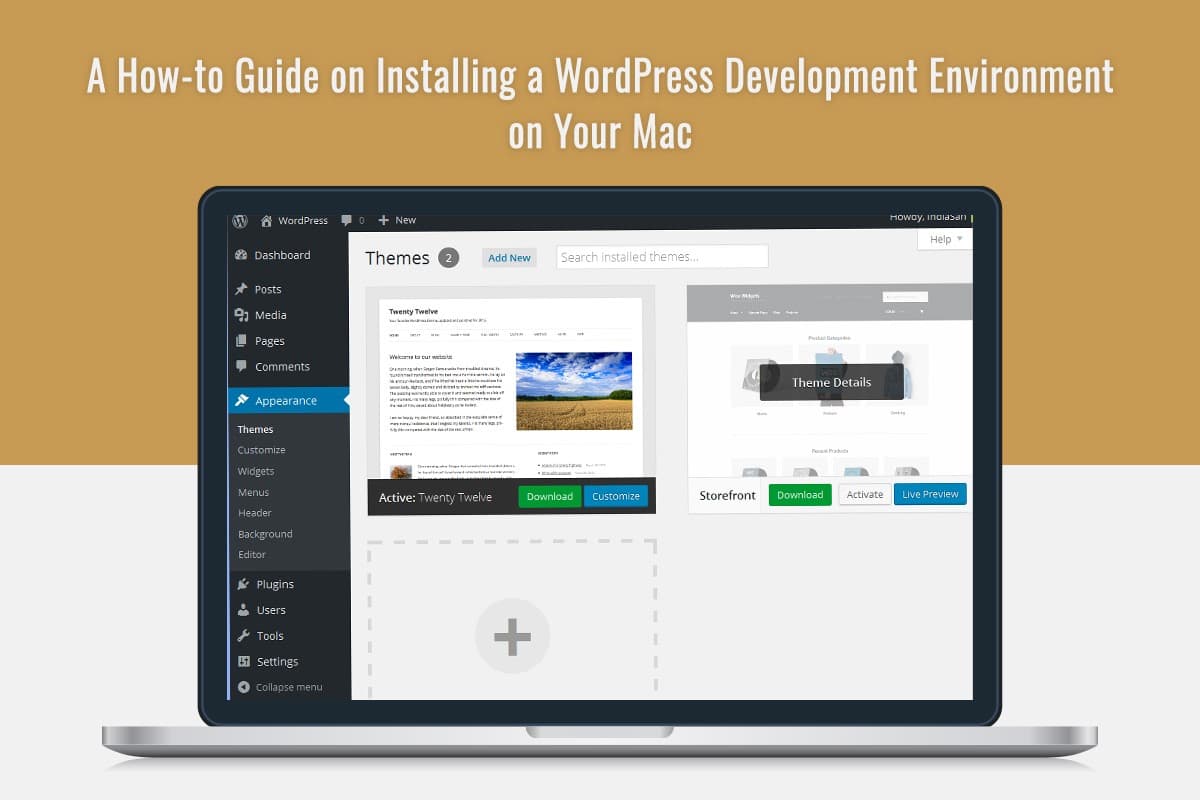
Task: Open Comments via the speech bubble icon
Action: tap(243, 366)
